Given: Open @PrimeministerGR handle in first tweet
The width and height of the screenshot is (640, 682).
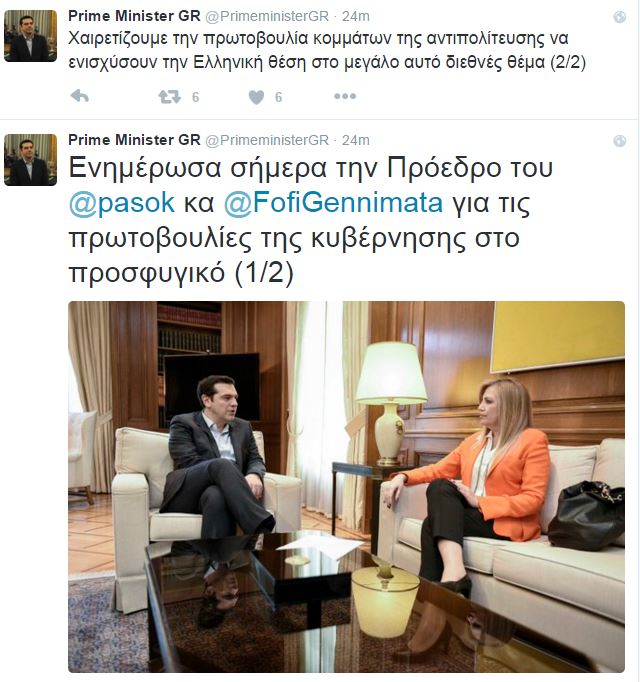Looking at the screenshot, I should click(267, 17).
